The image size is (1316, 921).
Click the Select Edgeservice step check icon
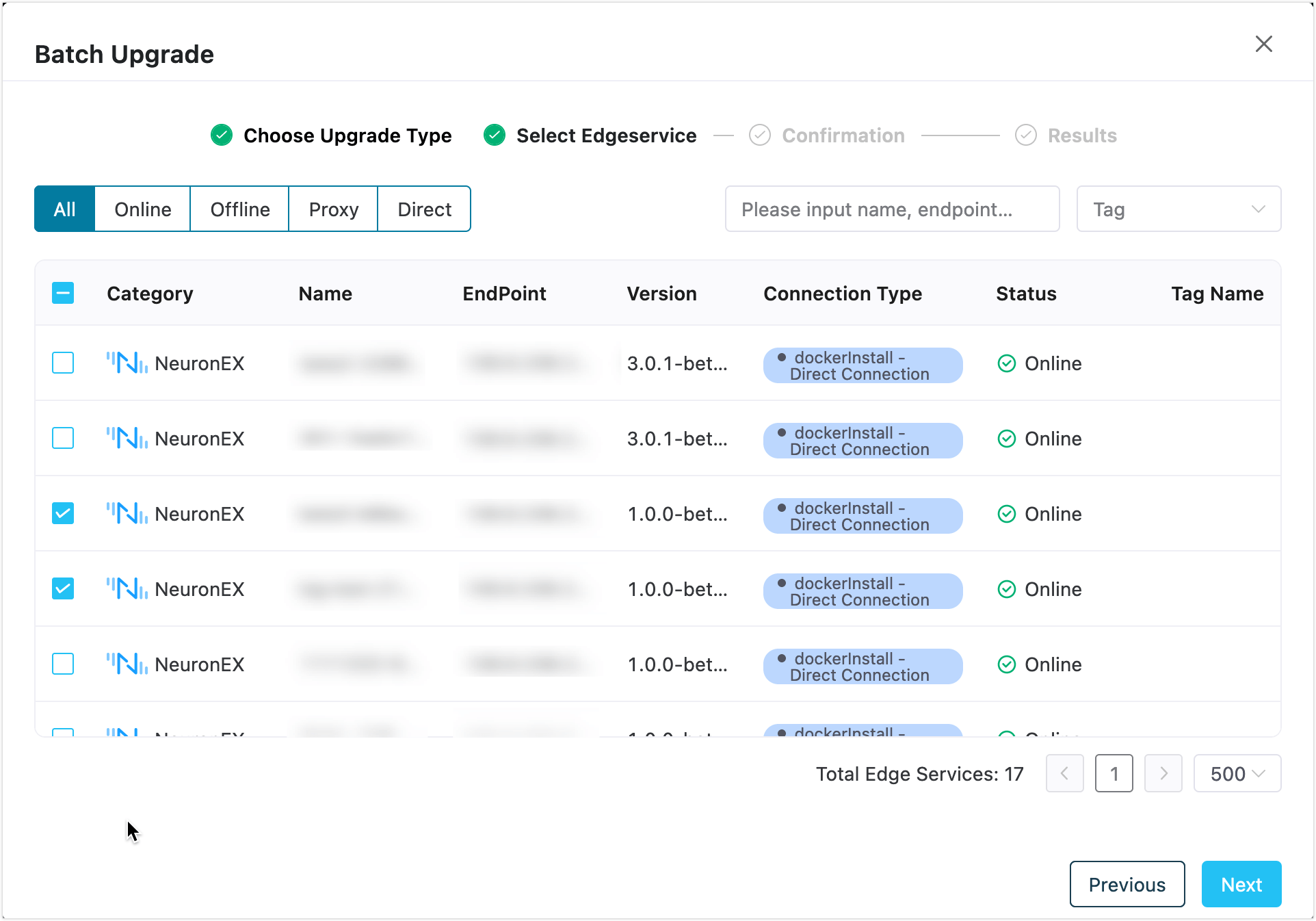[495, 135]
